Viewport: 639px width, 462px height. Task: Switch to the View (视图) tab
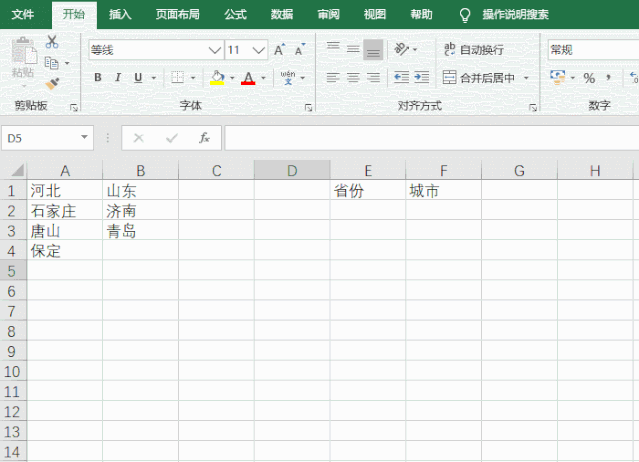click(375, 15)
